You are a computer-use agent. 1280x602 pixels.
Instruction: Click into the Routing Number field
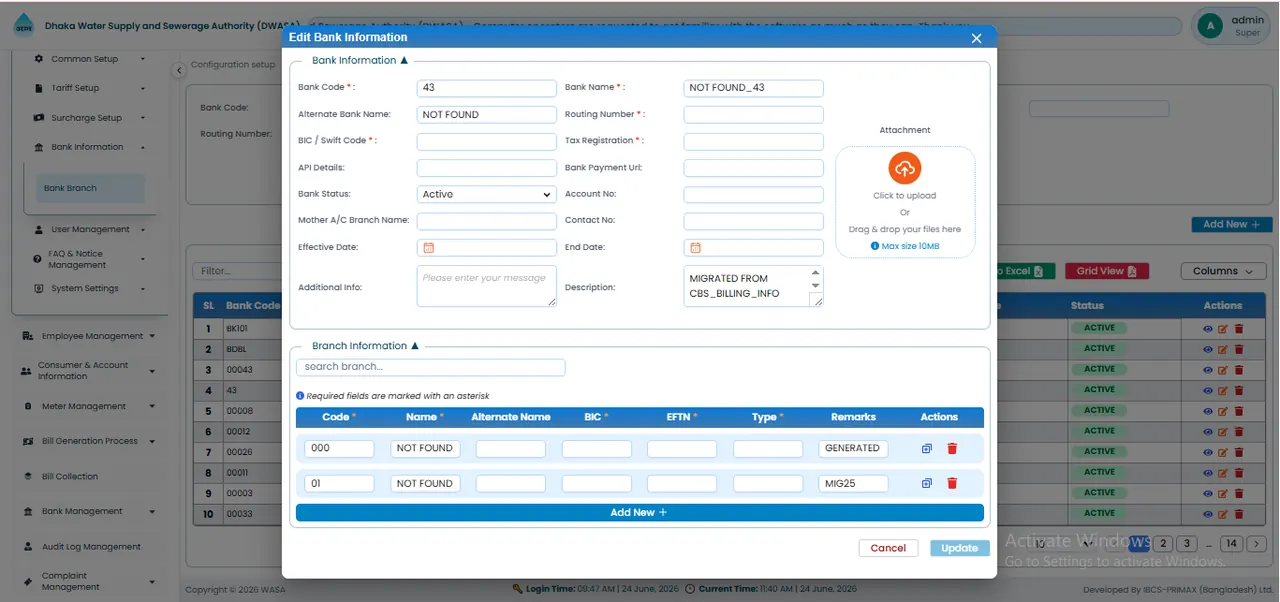point(753,114)
